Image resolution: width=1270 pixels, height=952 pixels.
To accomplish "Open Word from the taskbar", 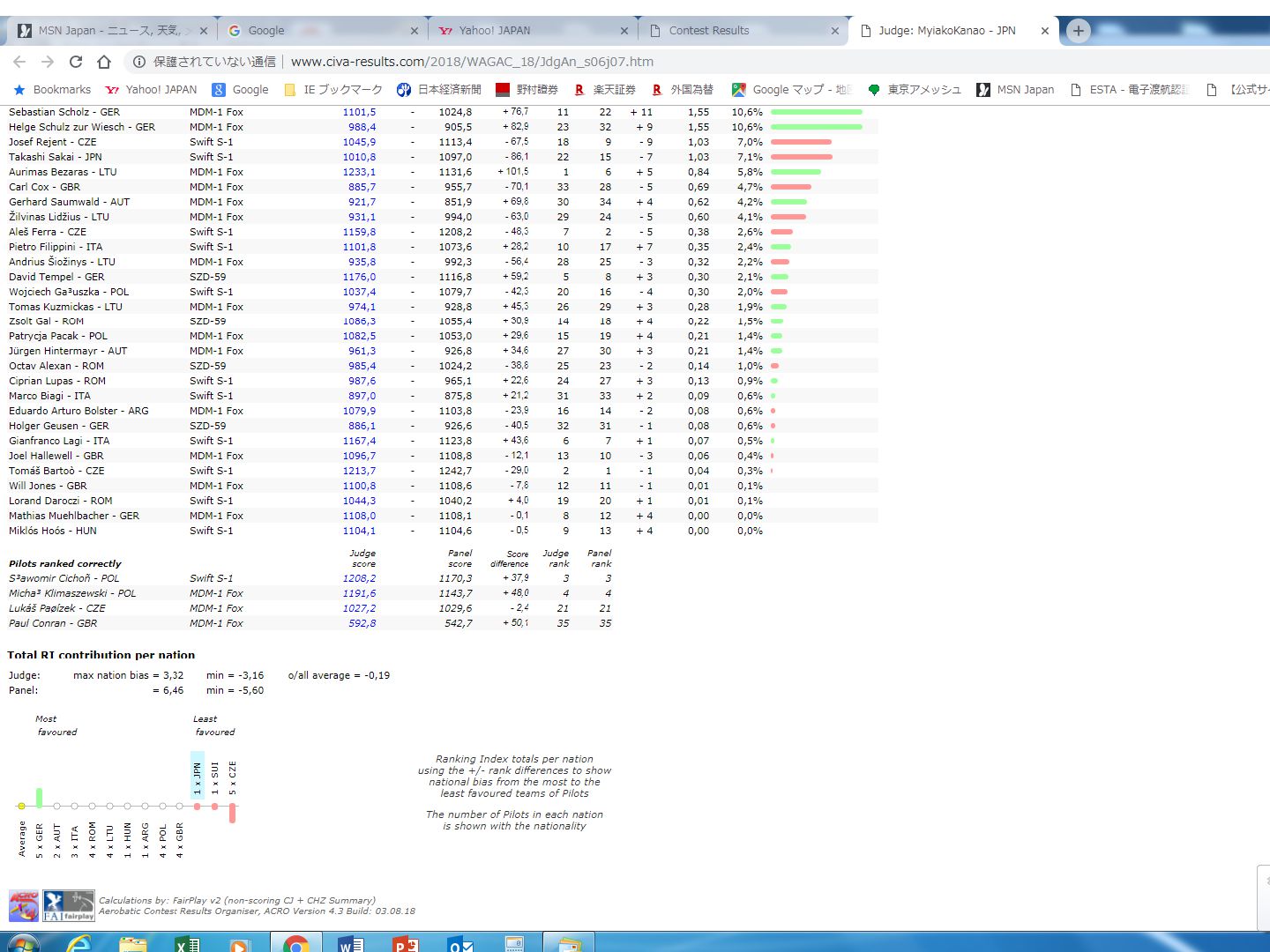I will (x=350, y=943).
